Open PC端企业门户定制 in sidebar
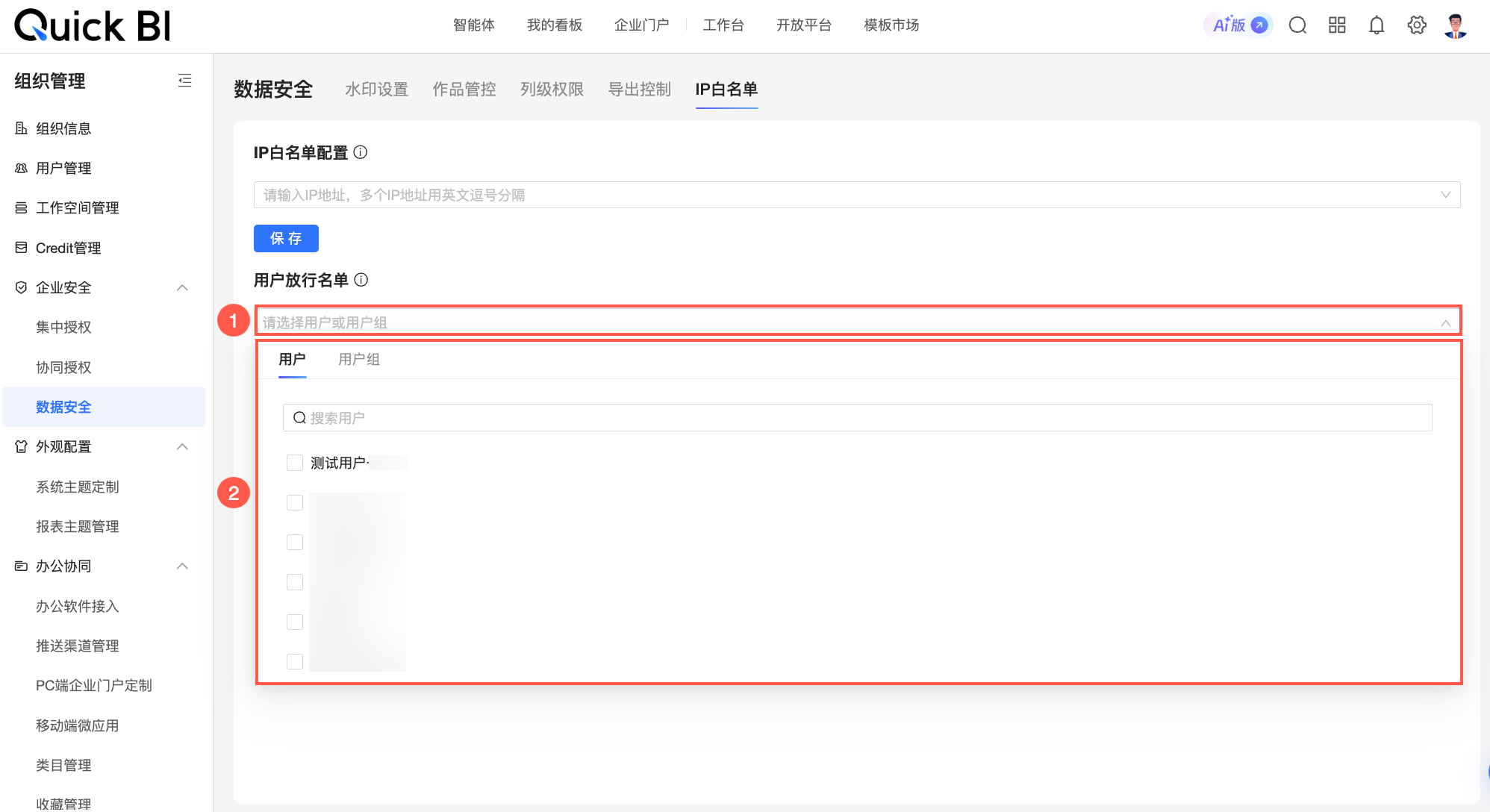This screenshot has height=812, width=1490. (94, 685)
